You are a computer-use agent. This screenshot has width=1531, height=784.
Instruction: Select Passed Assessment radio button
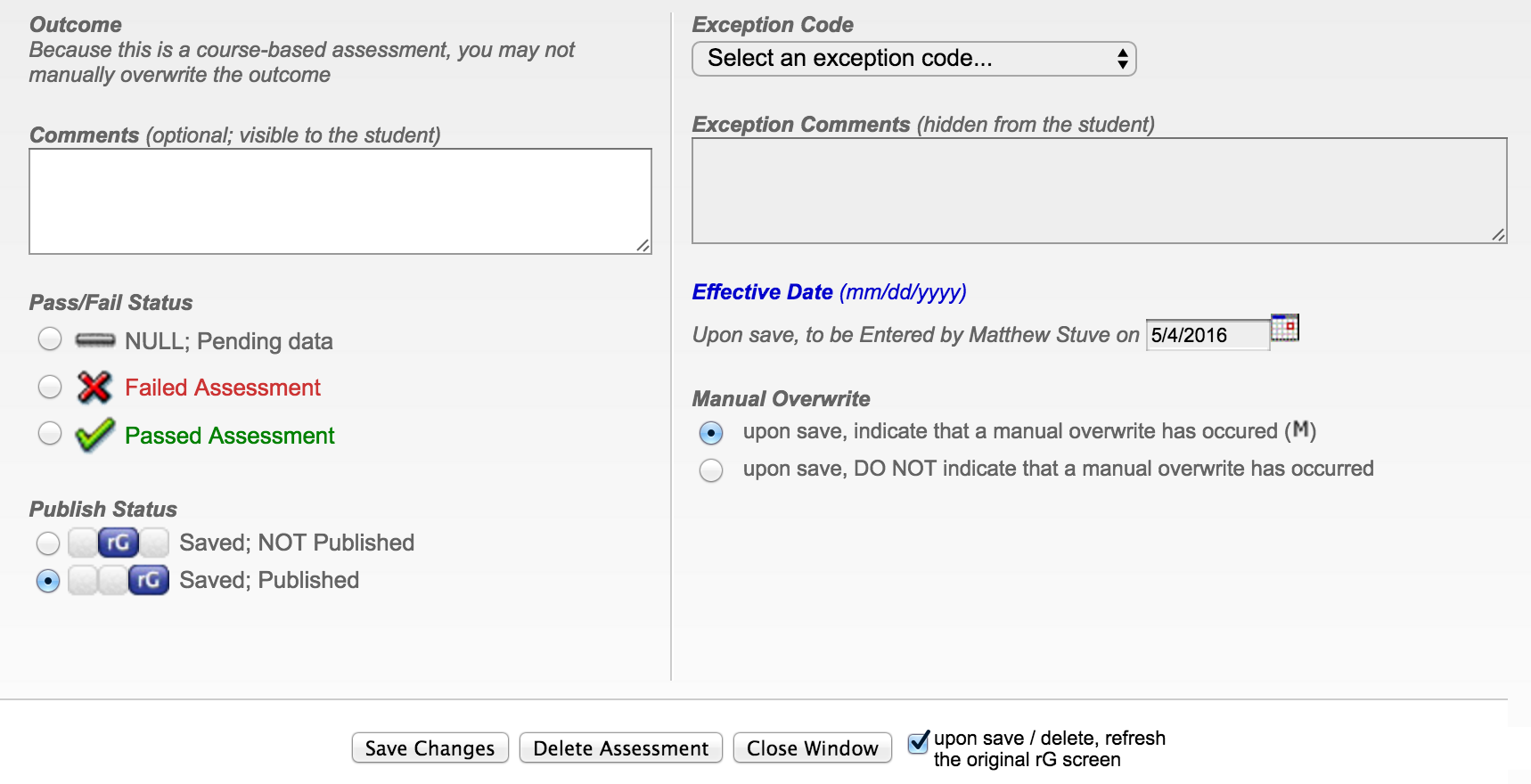click(50, 434)
